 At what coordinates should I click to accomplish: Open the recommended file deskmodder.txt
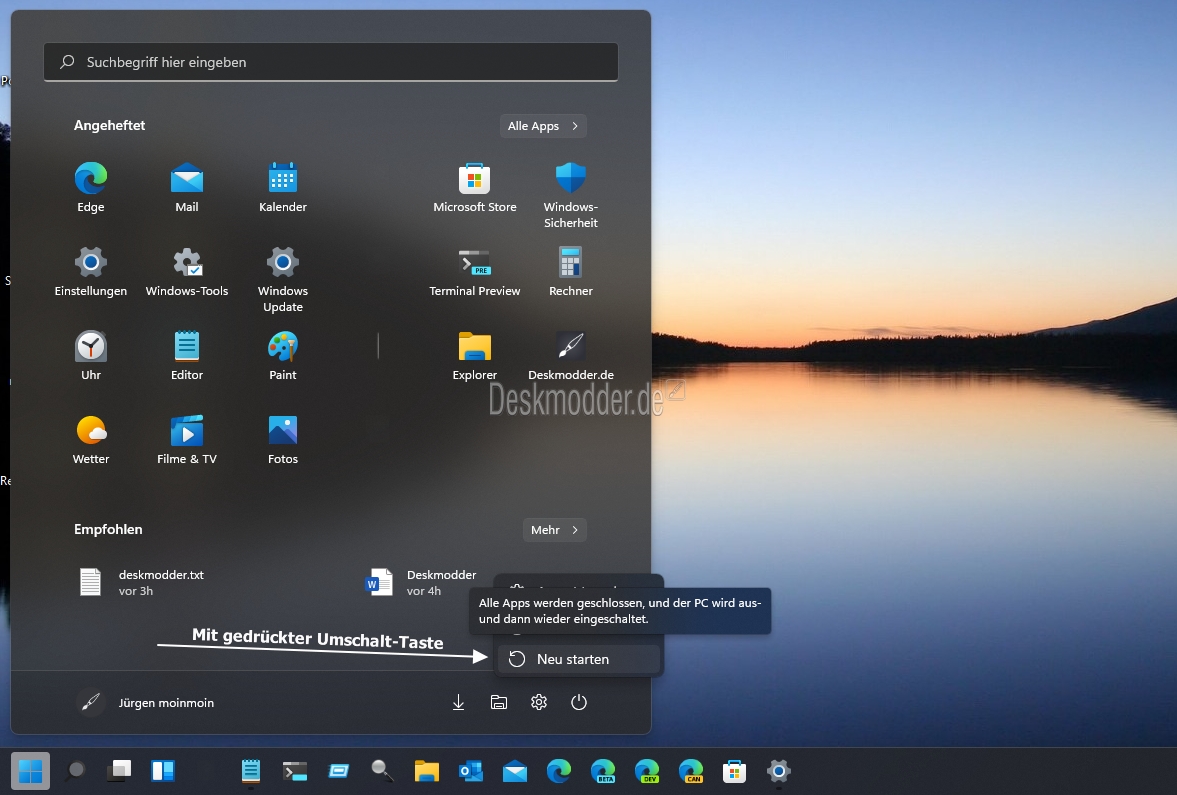click(x=160, y=582)
